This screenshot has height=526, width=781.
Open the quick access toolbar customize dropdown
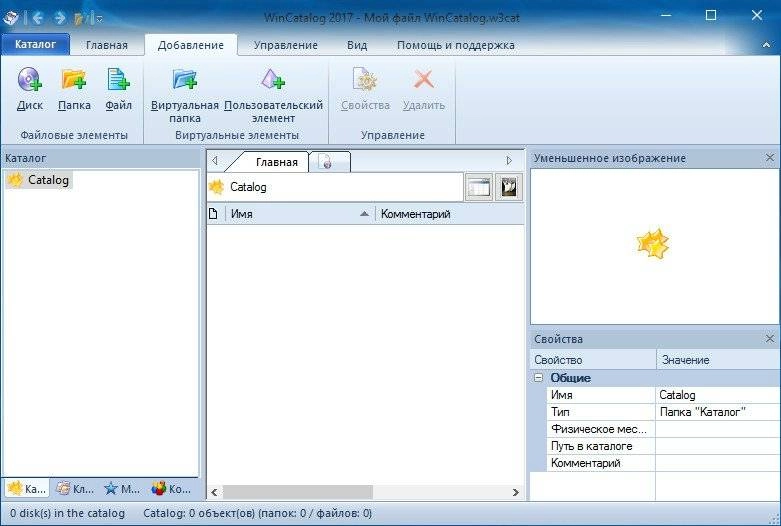point(100,19)
